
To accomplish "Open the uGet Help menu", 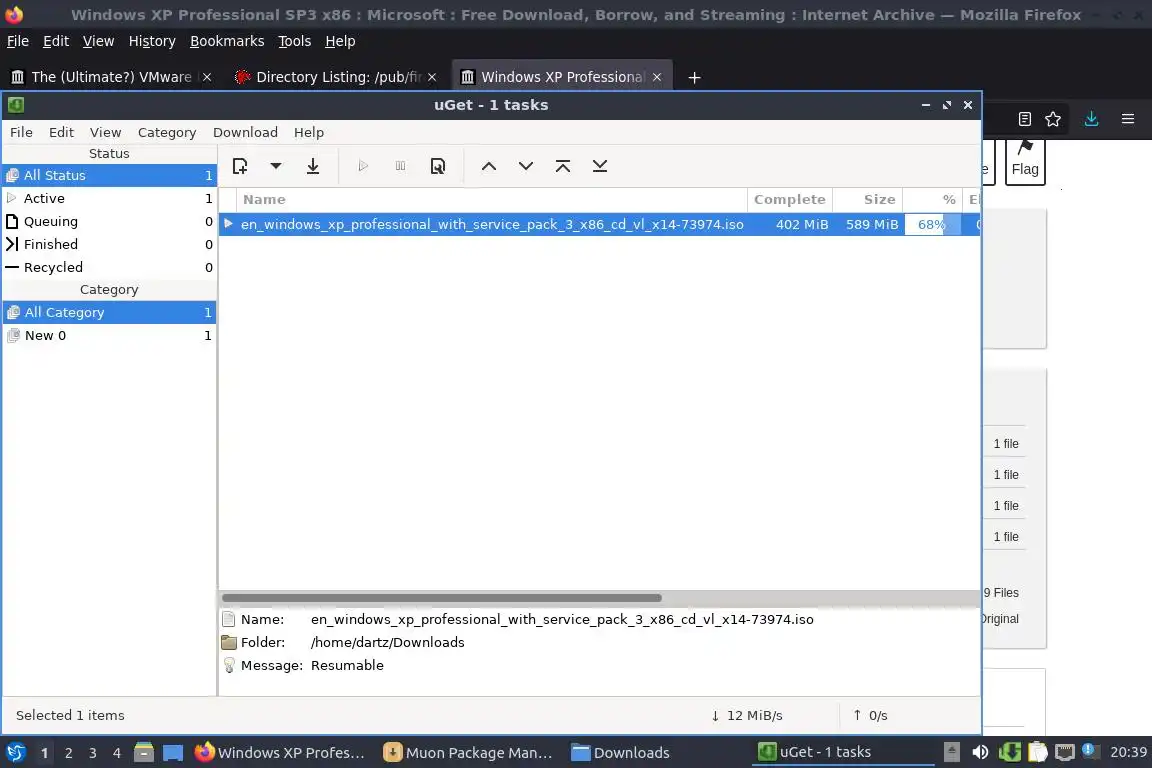I will [x=309, y=132].
